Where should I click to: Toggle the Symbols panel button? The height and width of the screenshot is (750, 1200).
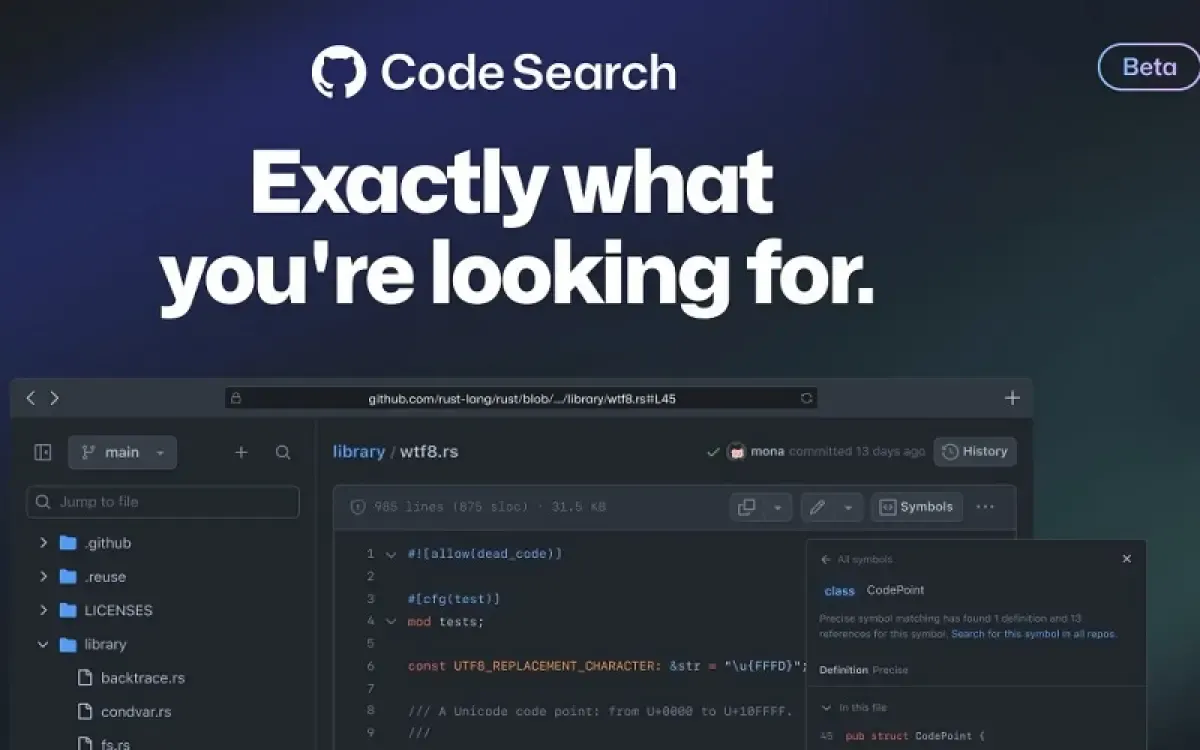pos(916,507)
